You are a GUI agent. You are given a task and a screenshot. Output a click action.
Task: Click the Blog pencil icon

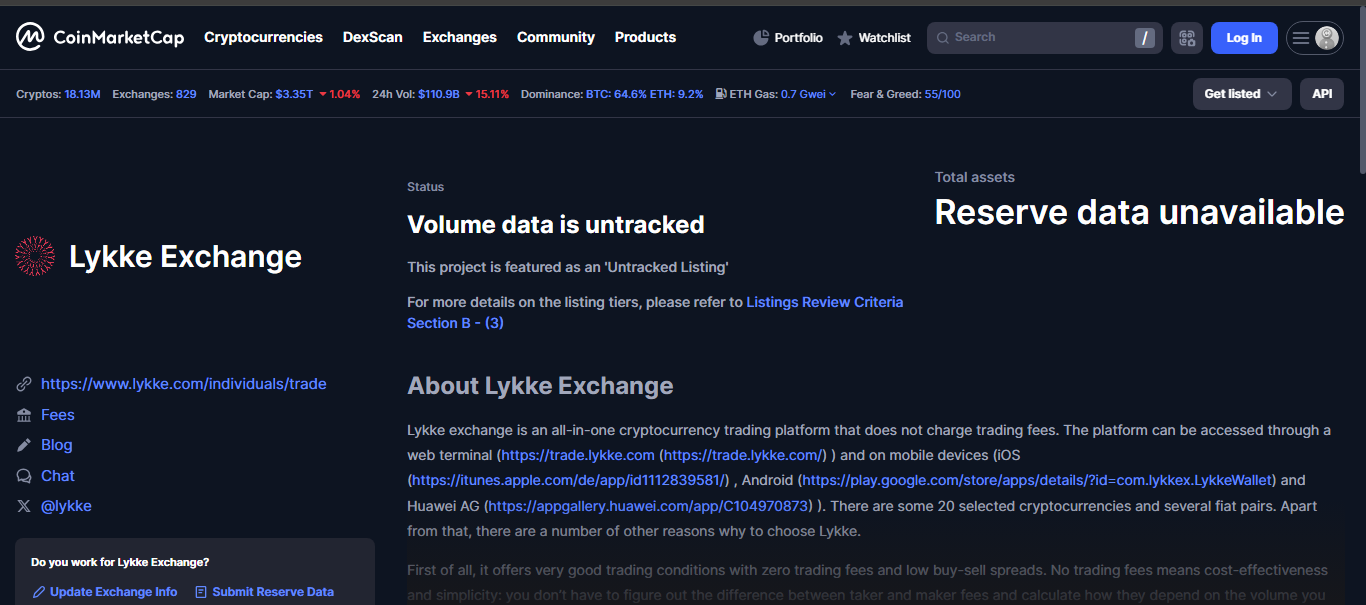coord(24,445)
